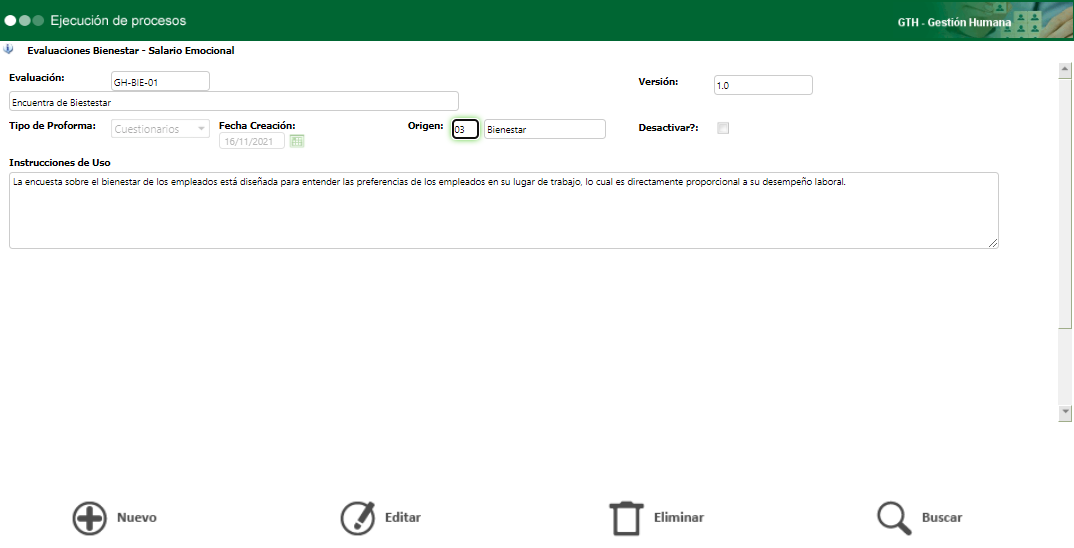Click the Desactivar?: label
The width and height of the screenshot is (1074, 548).
point(669,127)
